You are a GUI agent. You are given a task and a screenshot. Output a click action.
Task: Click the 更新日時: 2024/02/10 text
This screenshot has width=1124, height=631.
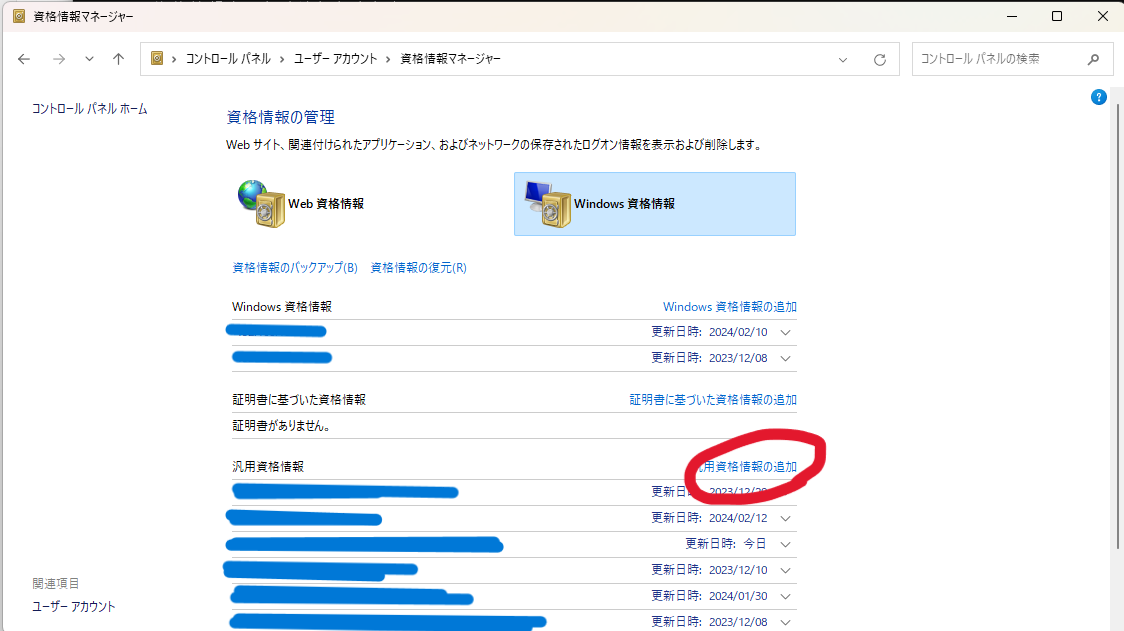709,332
